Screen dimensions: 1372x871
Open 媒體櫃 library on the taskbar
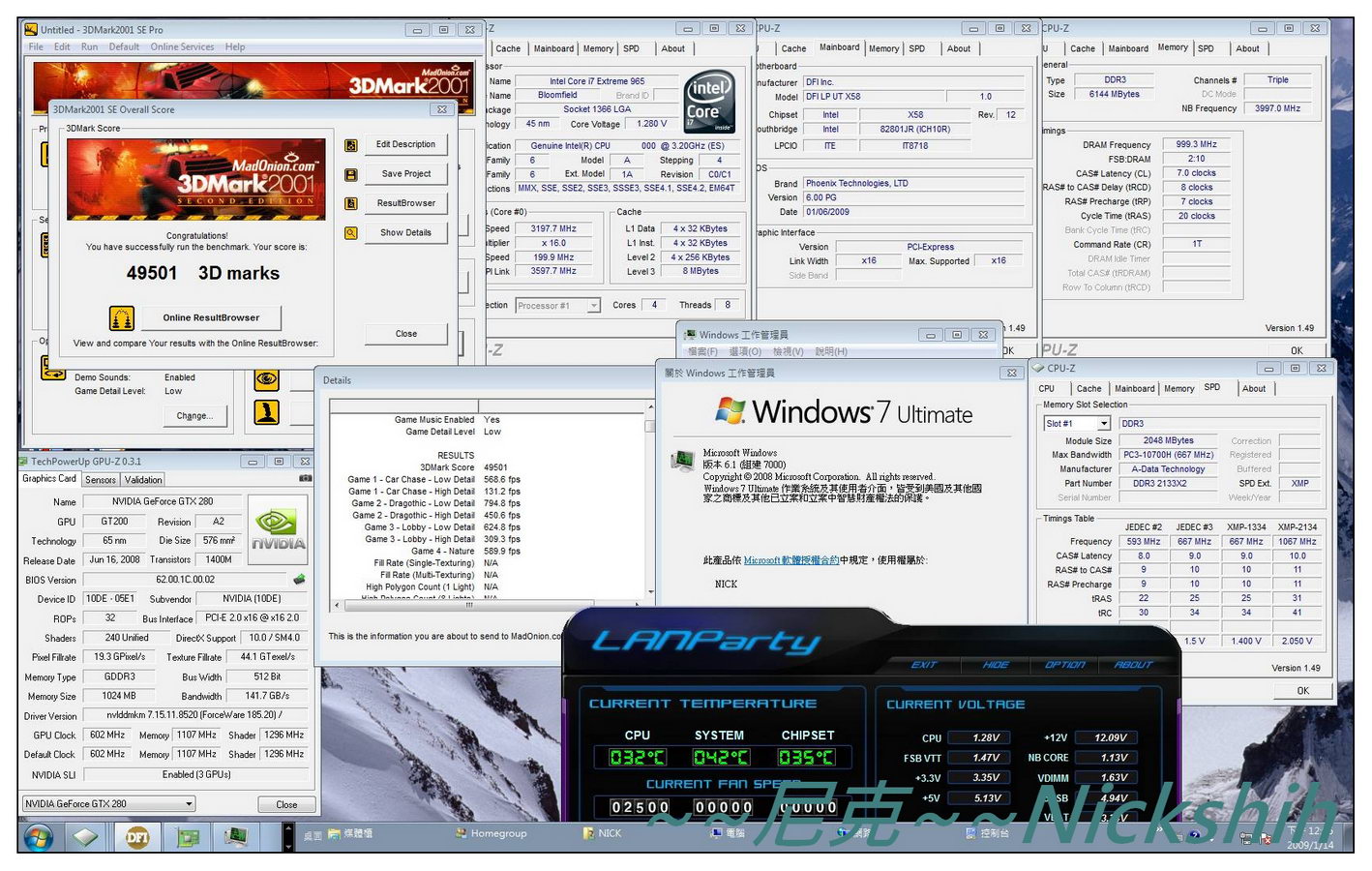pyautogui.click(x=350, y=833)
